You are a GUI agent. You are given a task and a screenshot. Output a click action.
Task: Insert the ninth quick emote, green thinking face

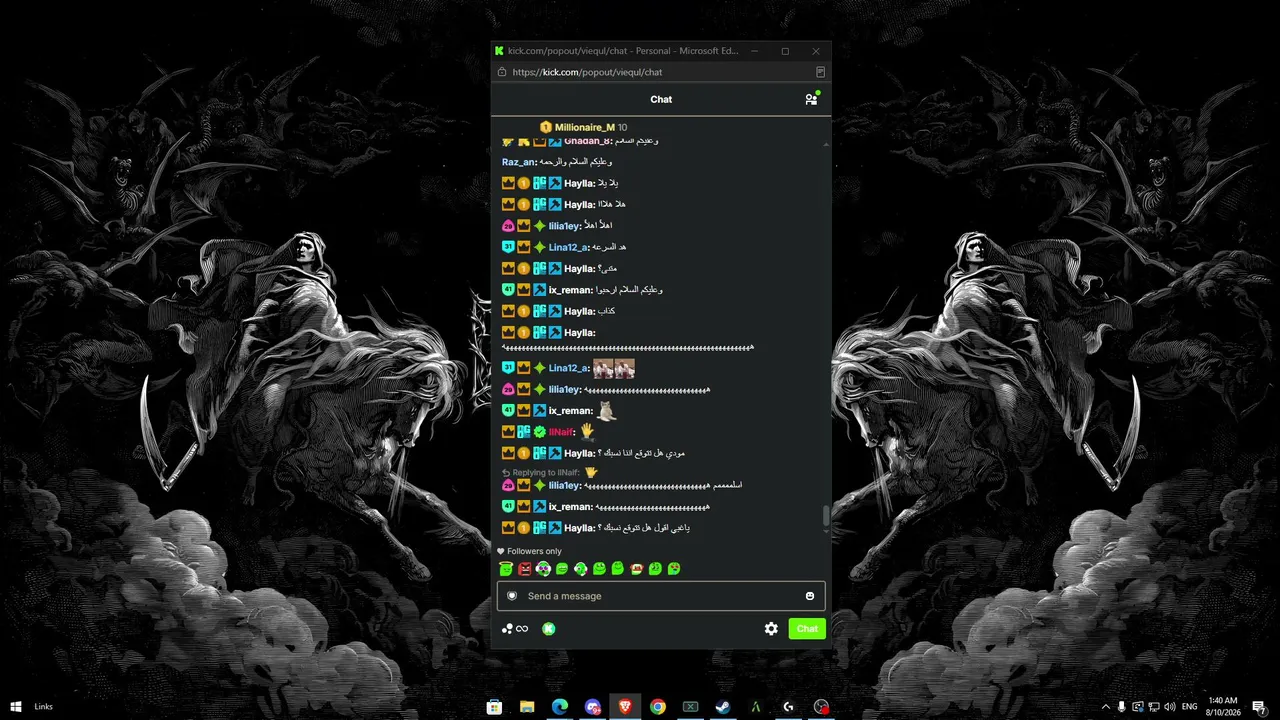[x=655, y=569]
